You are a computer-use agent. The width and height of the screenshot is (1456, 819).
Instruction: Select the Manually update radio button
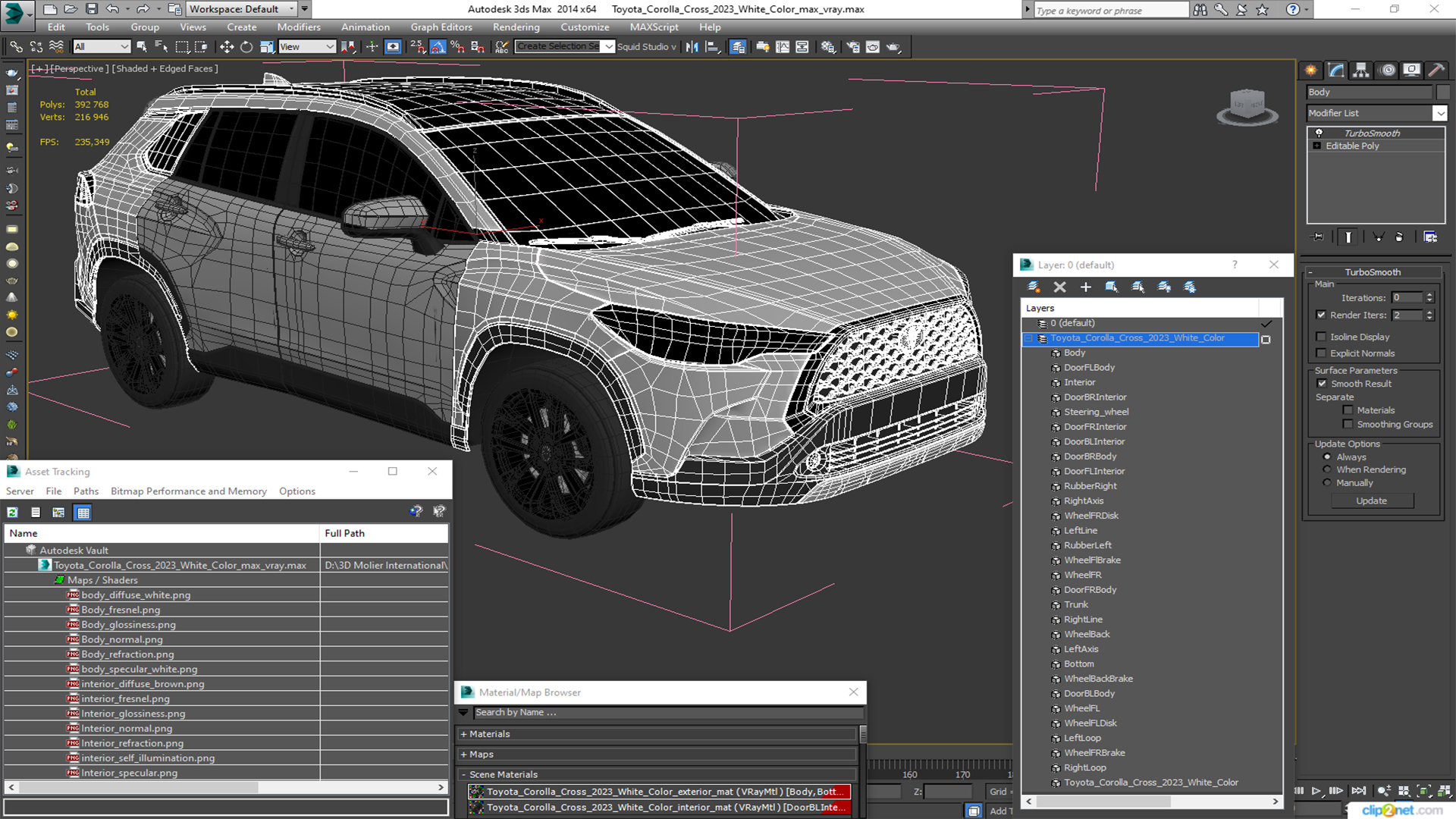[1327, 483]
